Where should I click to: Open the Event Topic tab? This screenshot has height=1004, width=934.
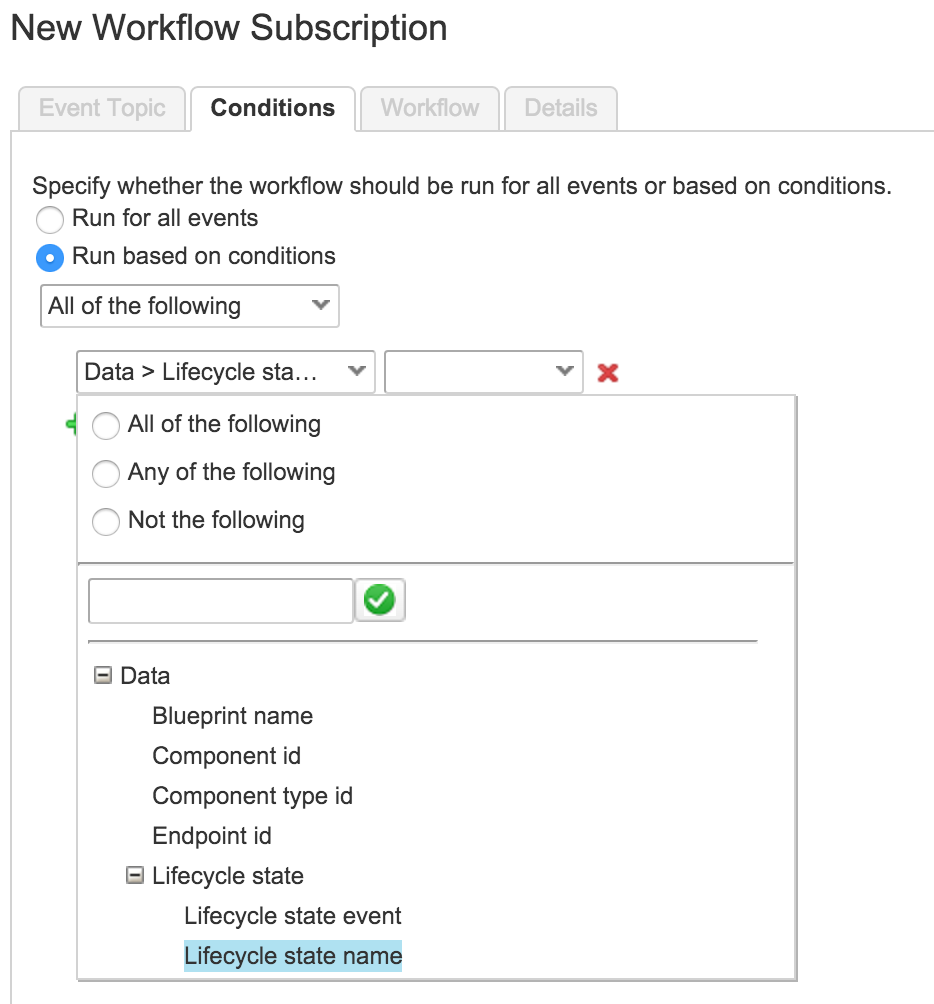101,108
